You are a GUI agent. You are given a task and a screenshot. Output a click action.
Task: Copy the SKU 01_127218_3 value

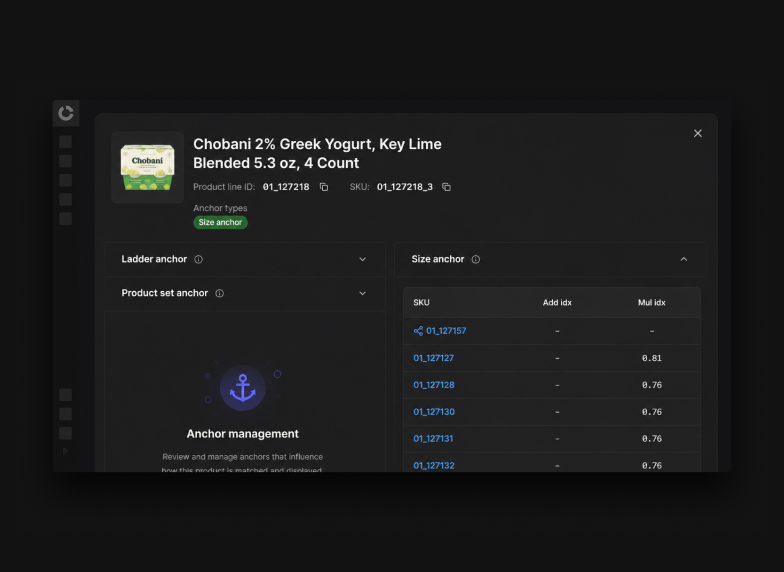pos(446,187)
